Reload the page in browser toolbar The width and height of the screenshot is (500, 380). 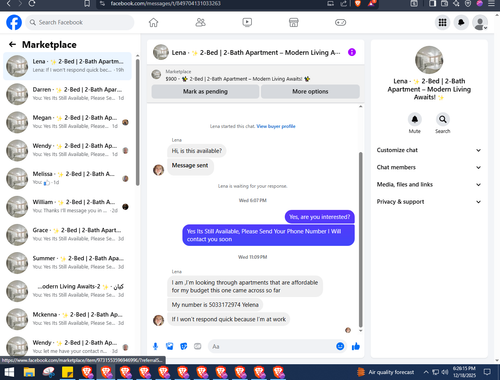32,4
